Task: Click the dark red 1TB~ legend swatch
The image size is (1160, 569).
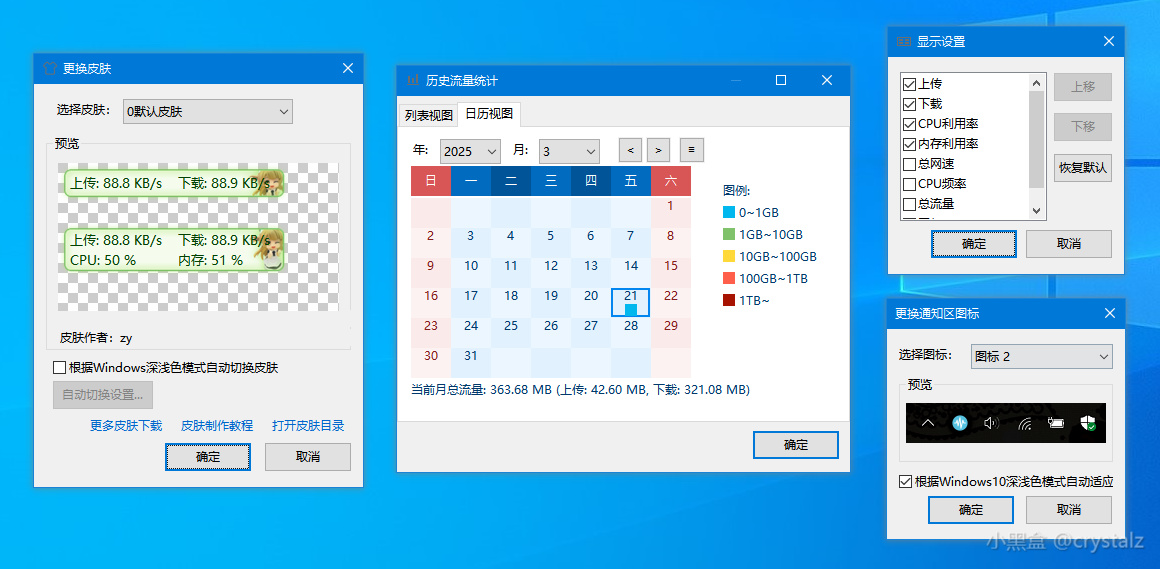Action: (x=729, y=300)
